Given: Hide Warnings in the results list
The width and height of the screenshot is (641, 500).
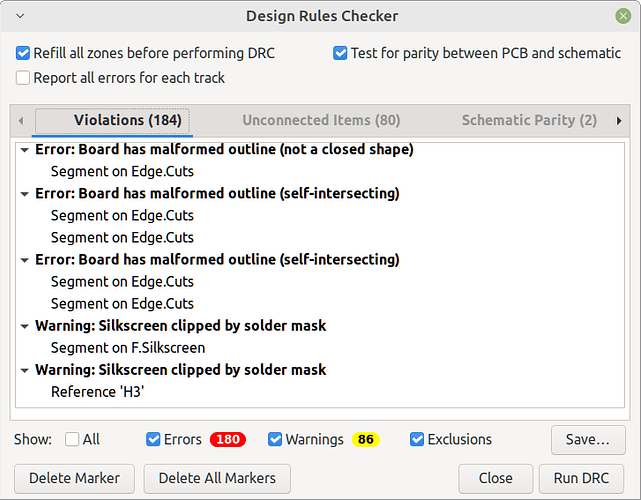Looking at the screenshot, I should (275, 439).
